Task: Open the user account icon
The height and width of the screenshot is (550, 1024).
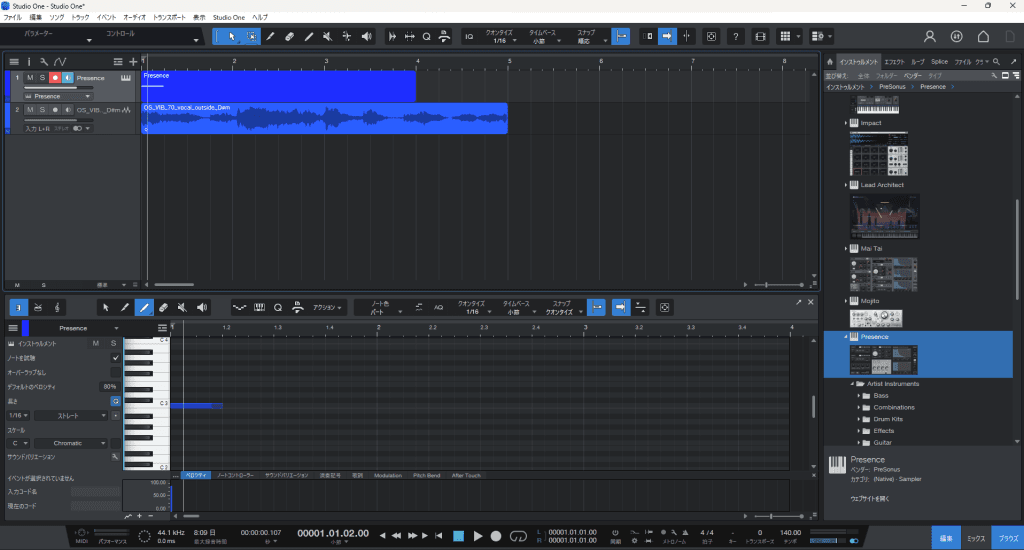Action: [x=929, y=37]
